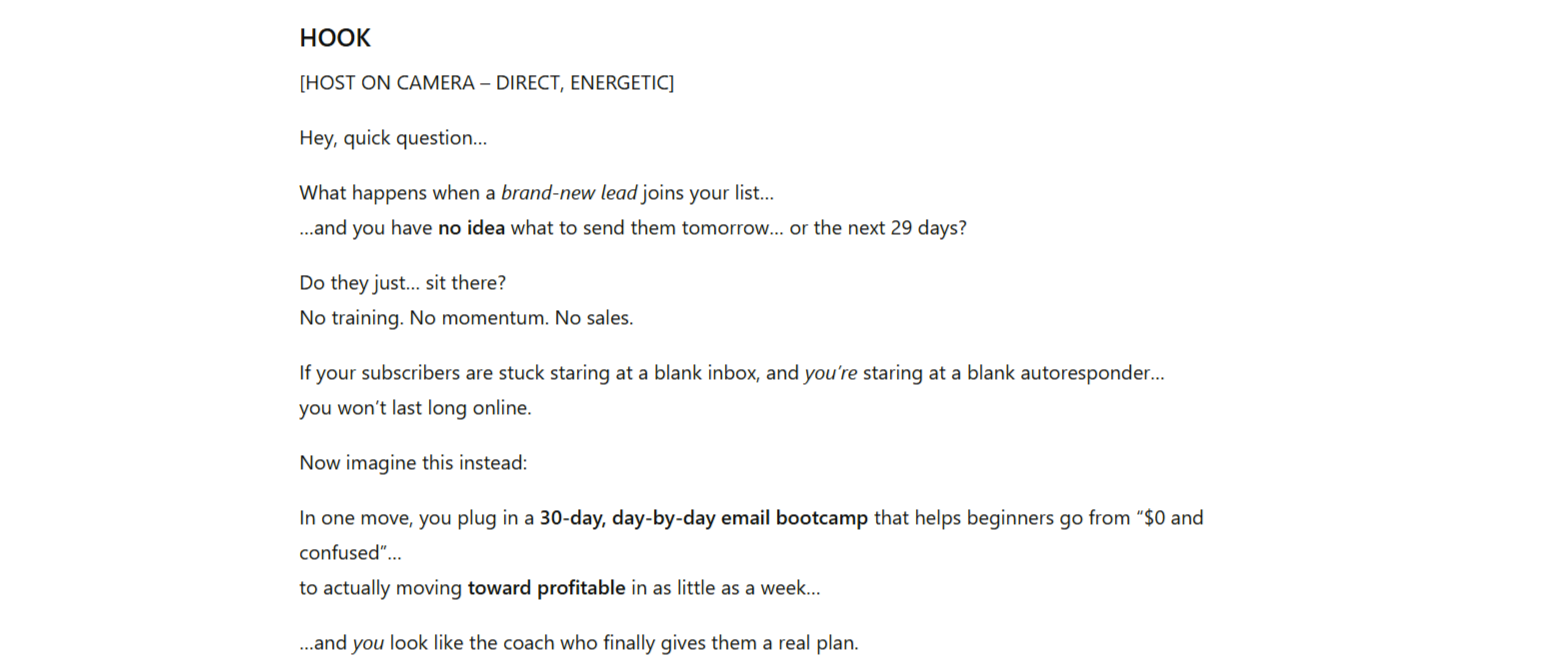Click the "No training. No momentum. No sales." line
This screenshot has width=1560, height=668.
click(x=466, y=318)
